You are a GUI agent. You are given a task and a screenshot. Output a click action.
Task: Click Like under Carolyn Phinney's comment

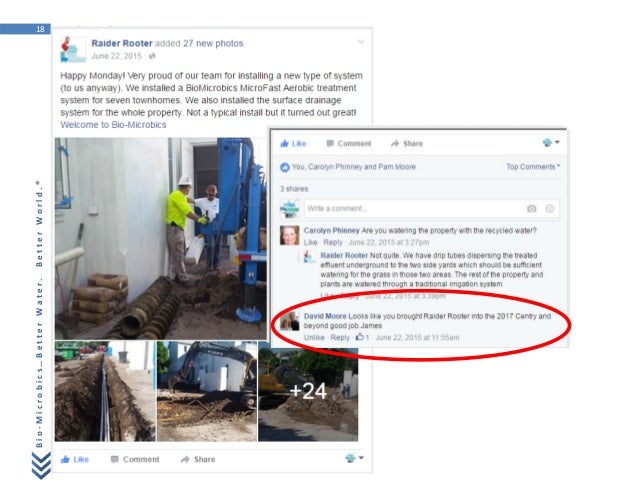[x=310, y=242]
